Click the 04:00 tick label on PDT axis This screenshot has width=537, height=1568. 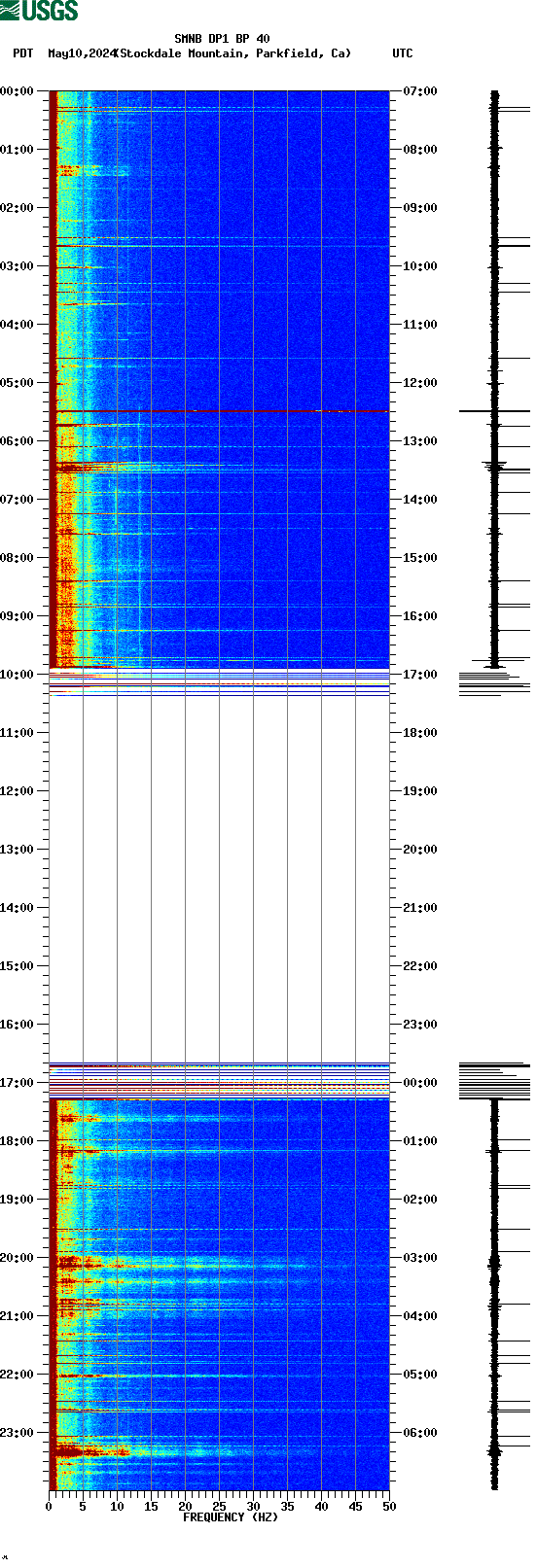(17, 325)
